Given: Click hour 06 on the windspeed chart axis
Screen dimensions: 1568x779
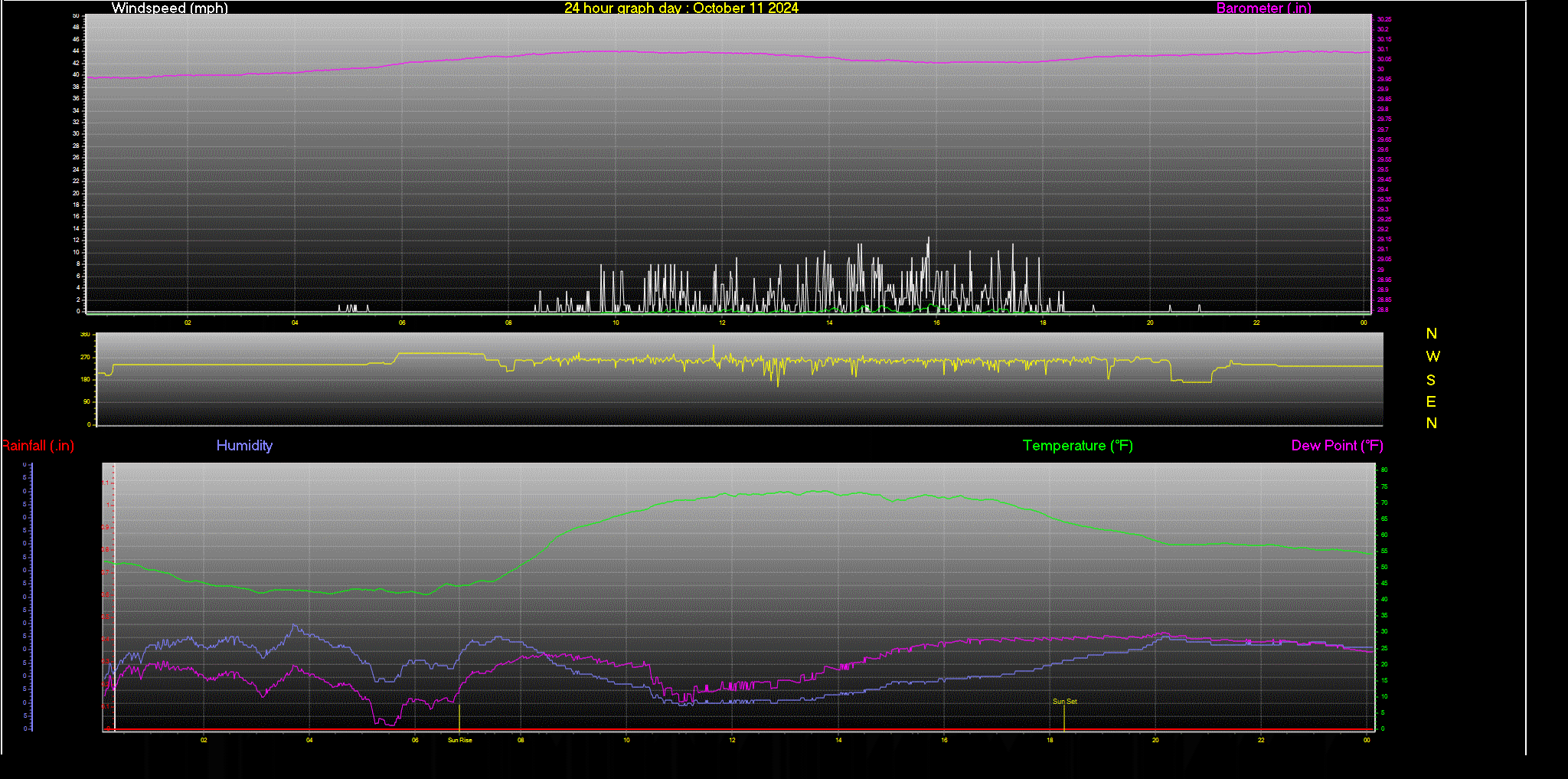Looking at the screenshot, I should [402, 322].
